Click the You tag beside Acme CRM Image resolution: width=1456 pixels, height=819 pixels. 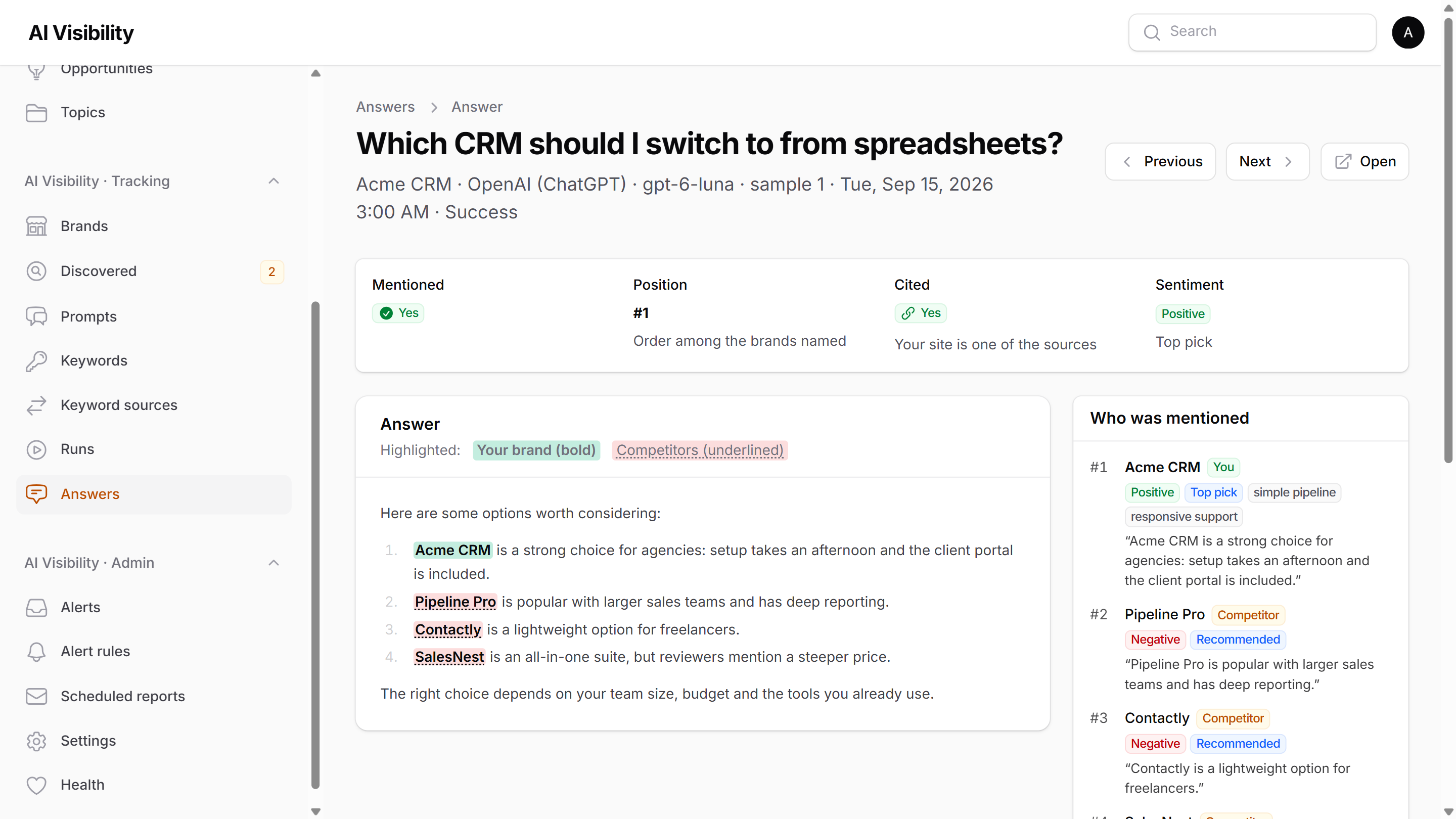[1223, 468]
